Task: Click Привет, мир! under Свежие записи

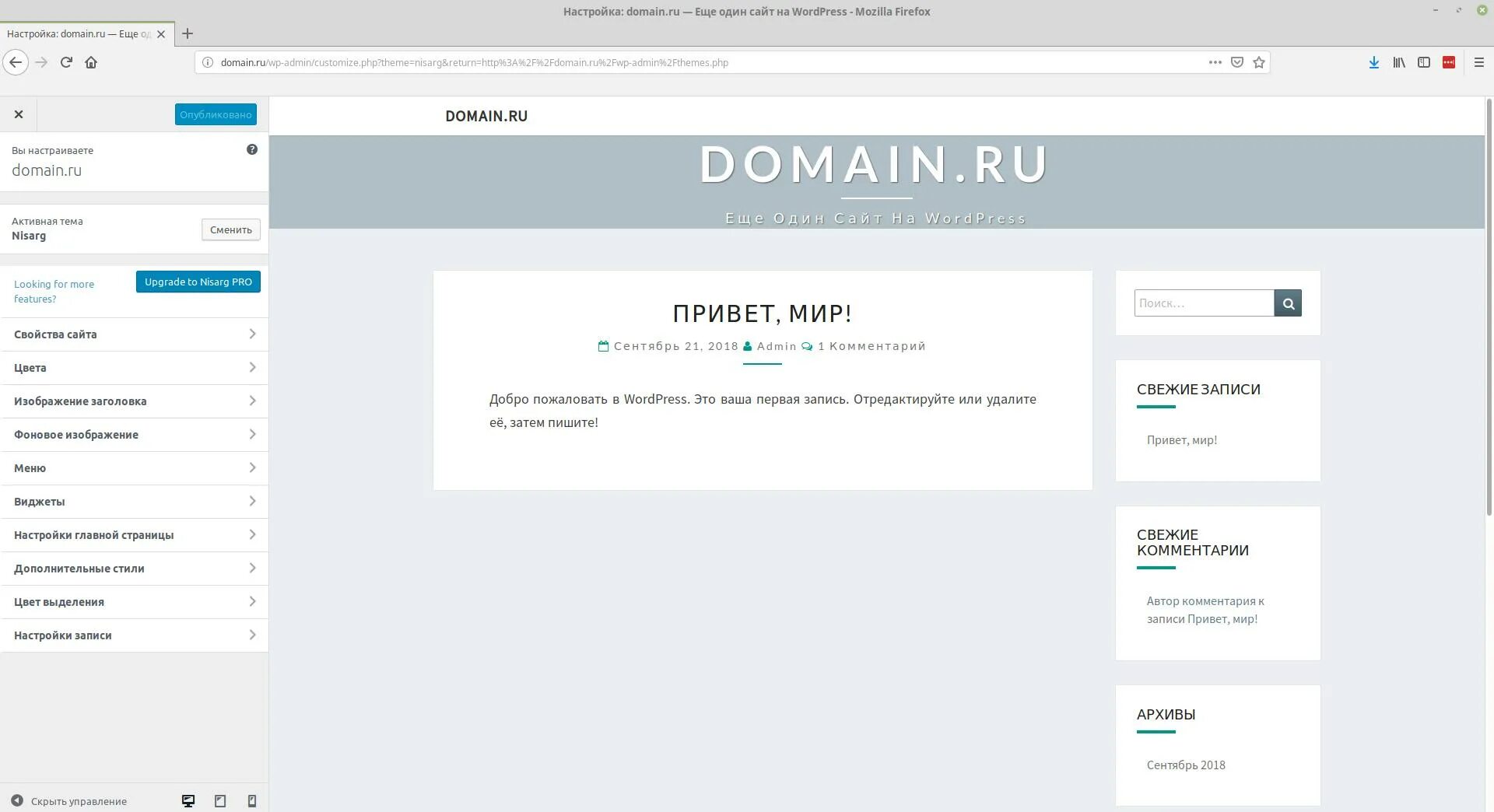Action: (1182, 440)
